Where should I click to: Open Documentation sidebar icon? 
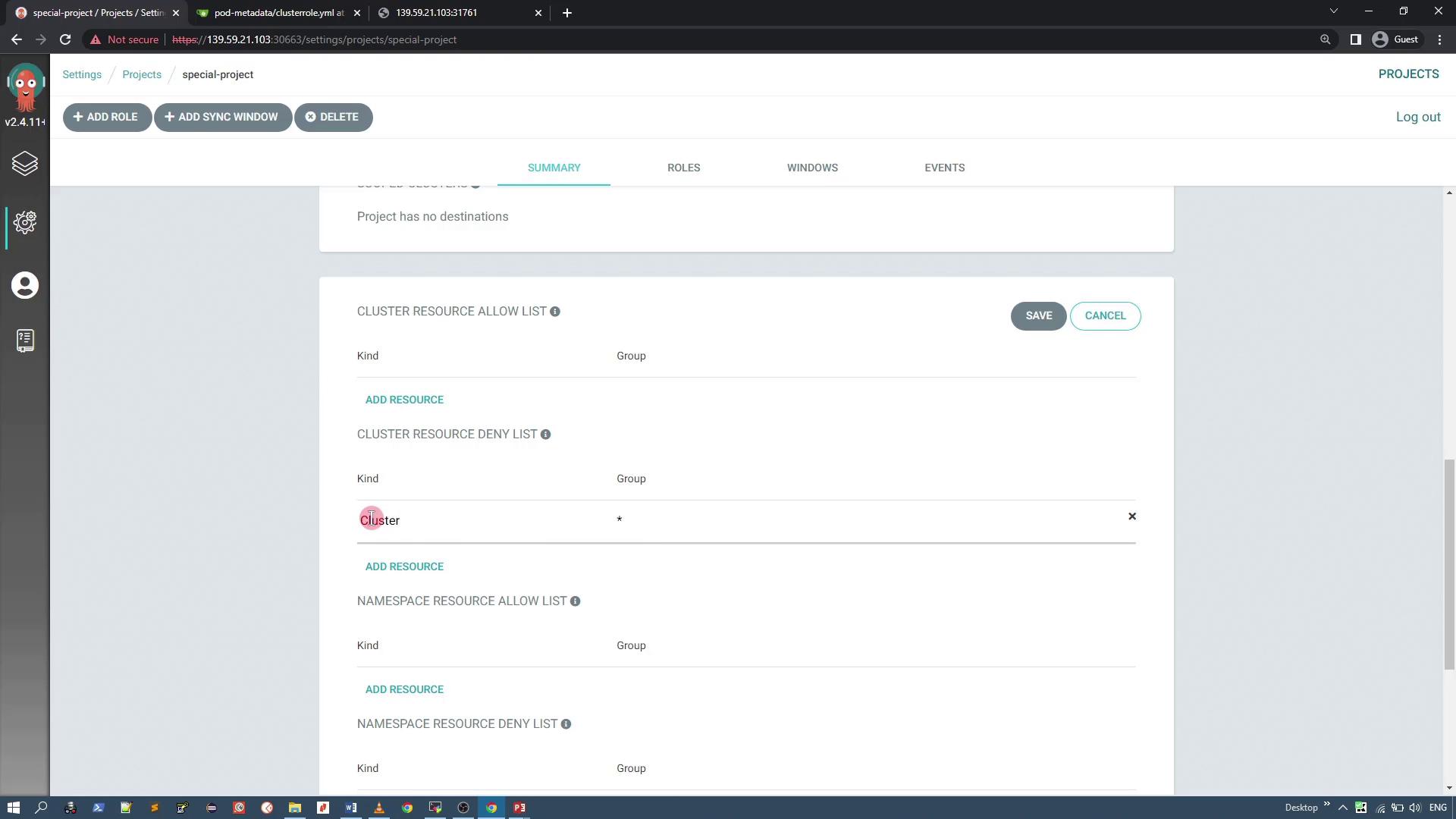(x=25, y=340)
